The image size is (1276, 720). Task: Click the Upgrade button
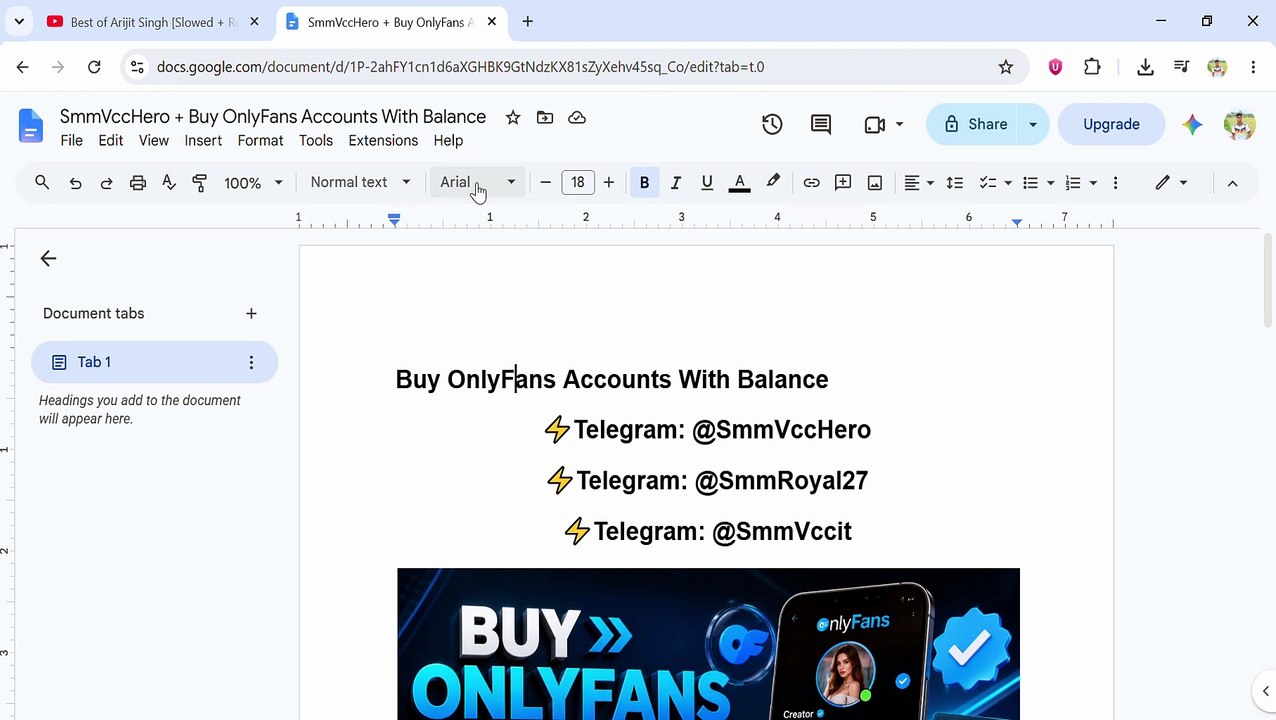[1111, 124]
